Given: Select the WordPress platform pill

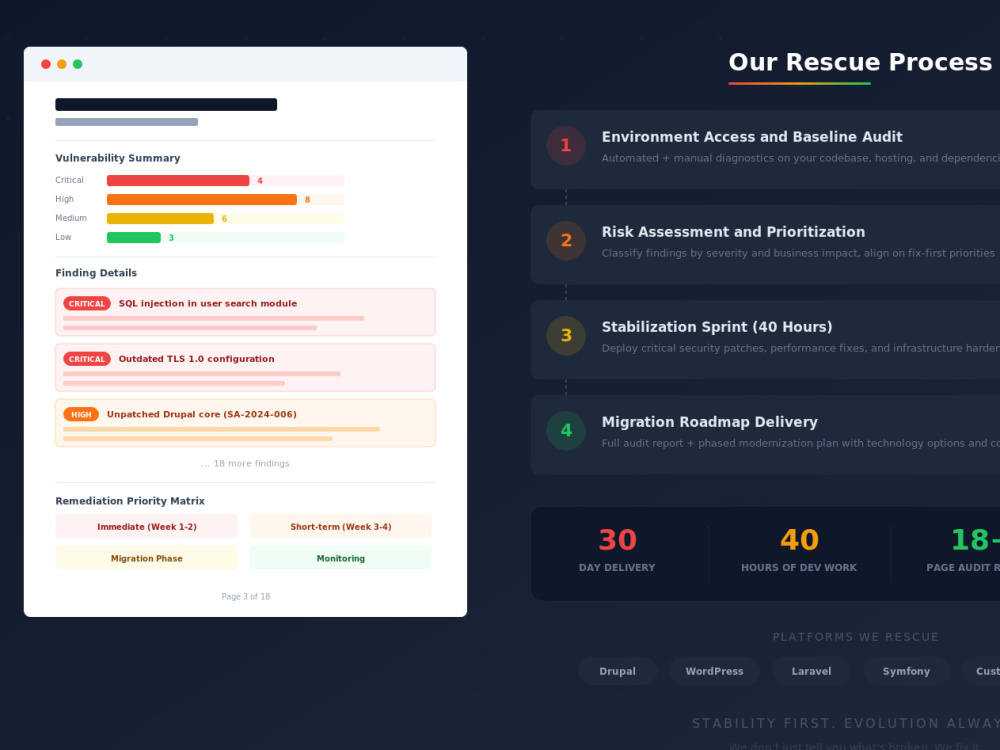Looking at the screenshot, I should (714, 671).
